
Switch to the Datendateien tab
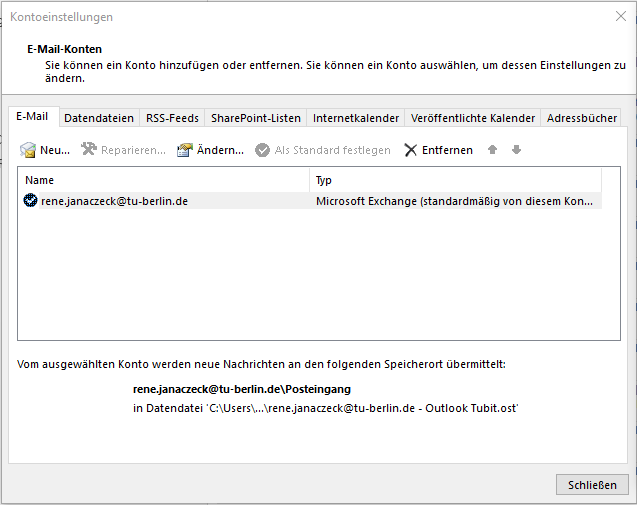[99, 118]
